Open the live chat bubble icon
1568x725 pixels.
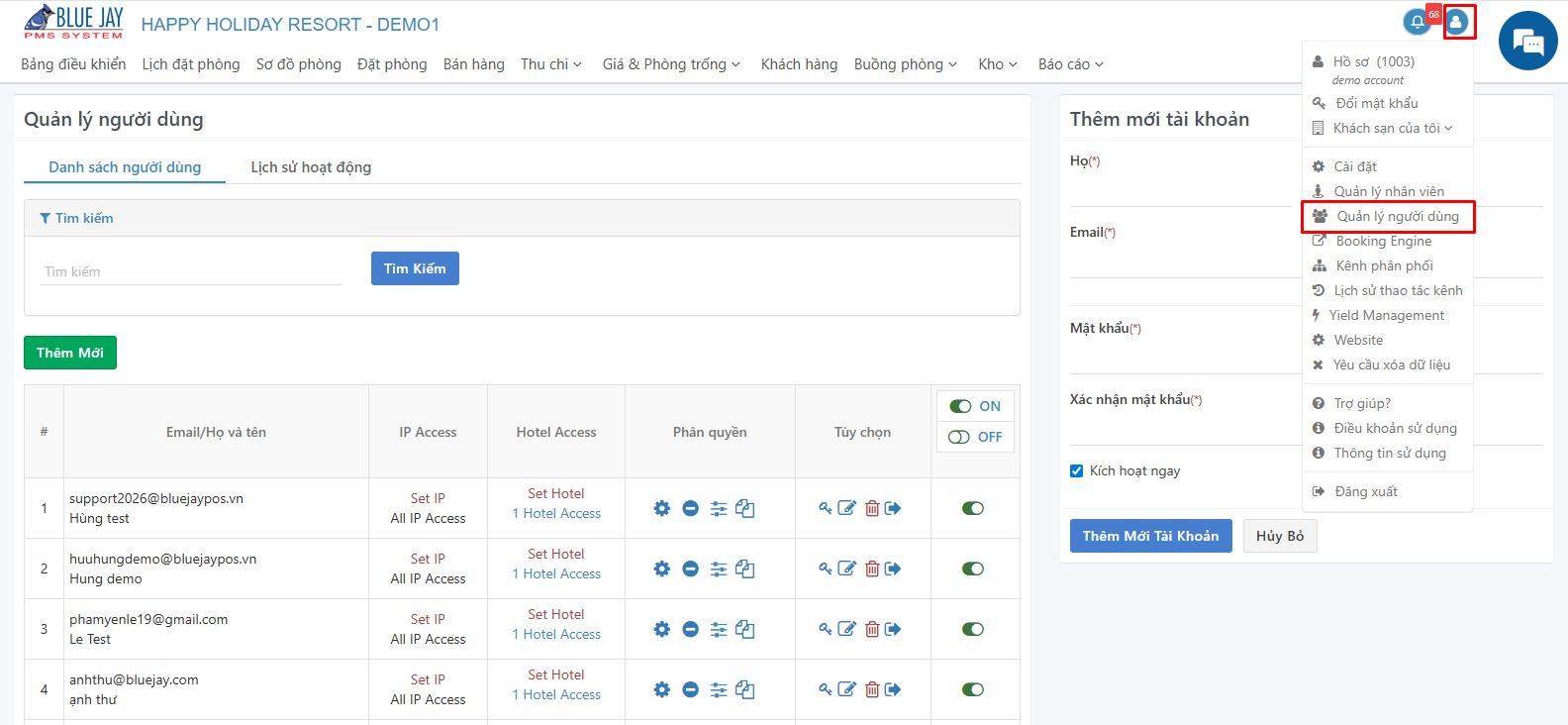[1528, 41]
